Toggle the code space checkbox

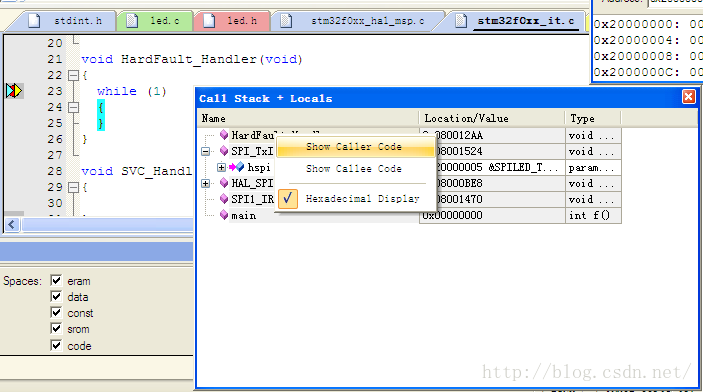coord(56,345)
